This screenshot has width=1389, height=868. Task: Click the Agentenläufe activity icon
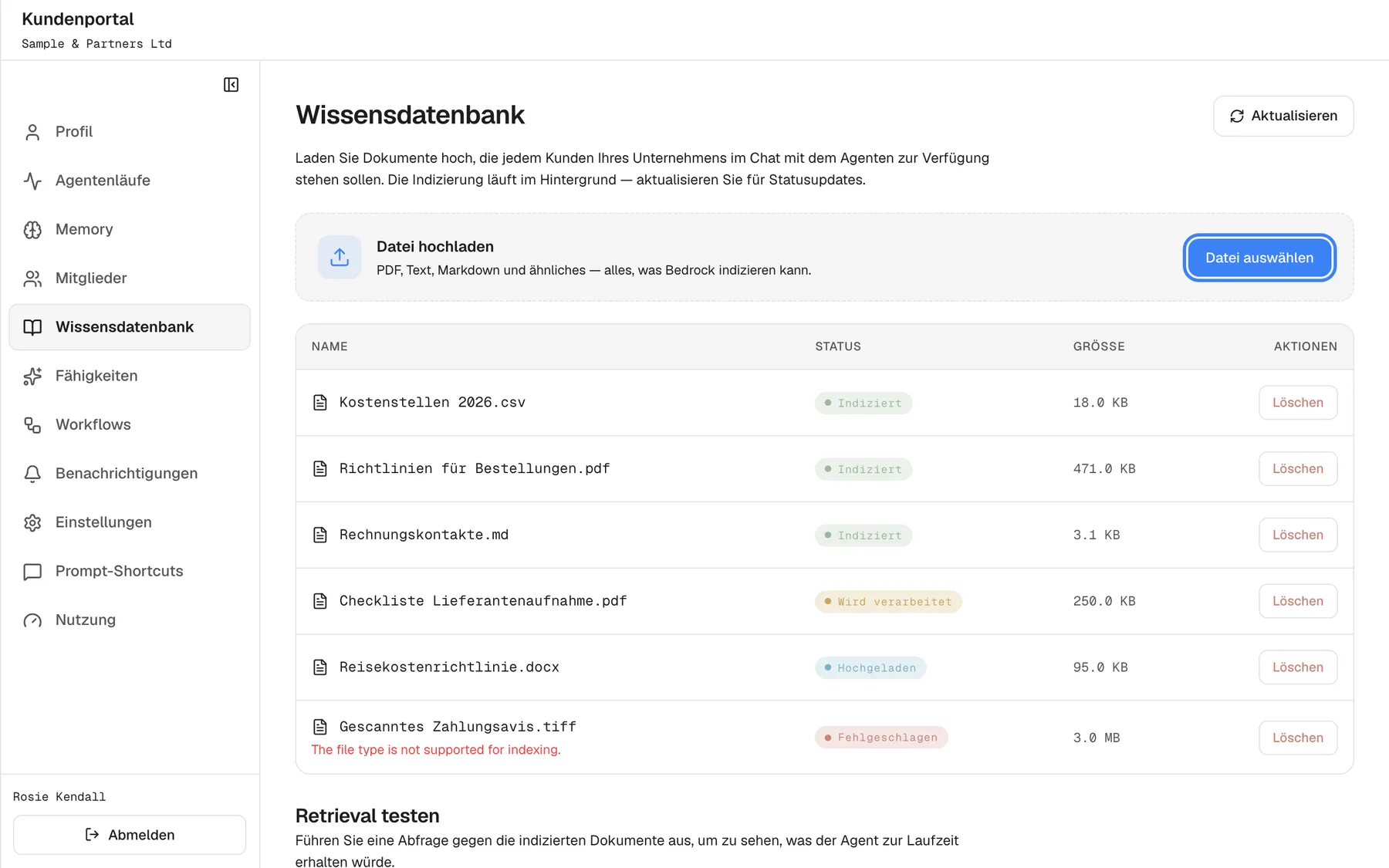tap(32, 181)
